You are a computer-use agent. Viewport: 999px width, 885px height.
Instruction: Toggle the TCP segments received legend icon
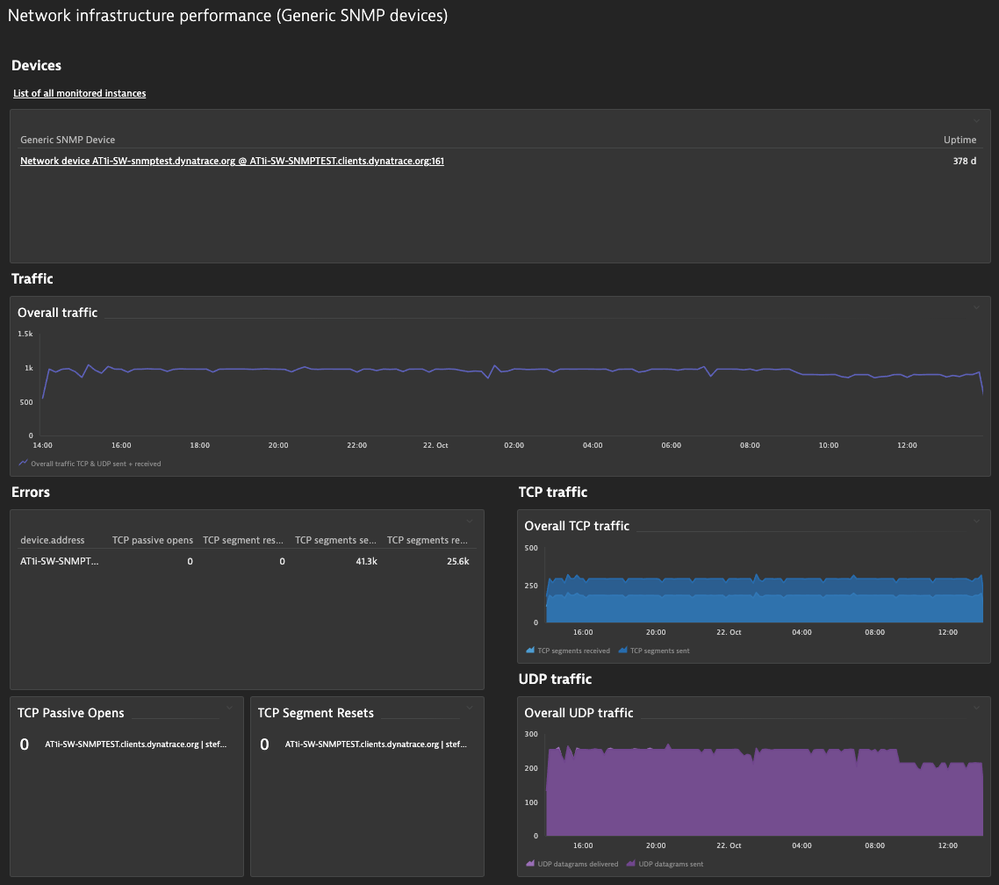(530, 651)
